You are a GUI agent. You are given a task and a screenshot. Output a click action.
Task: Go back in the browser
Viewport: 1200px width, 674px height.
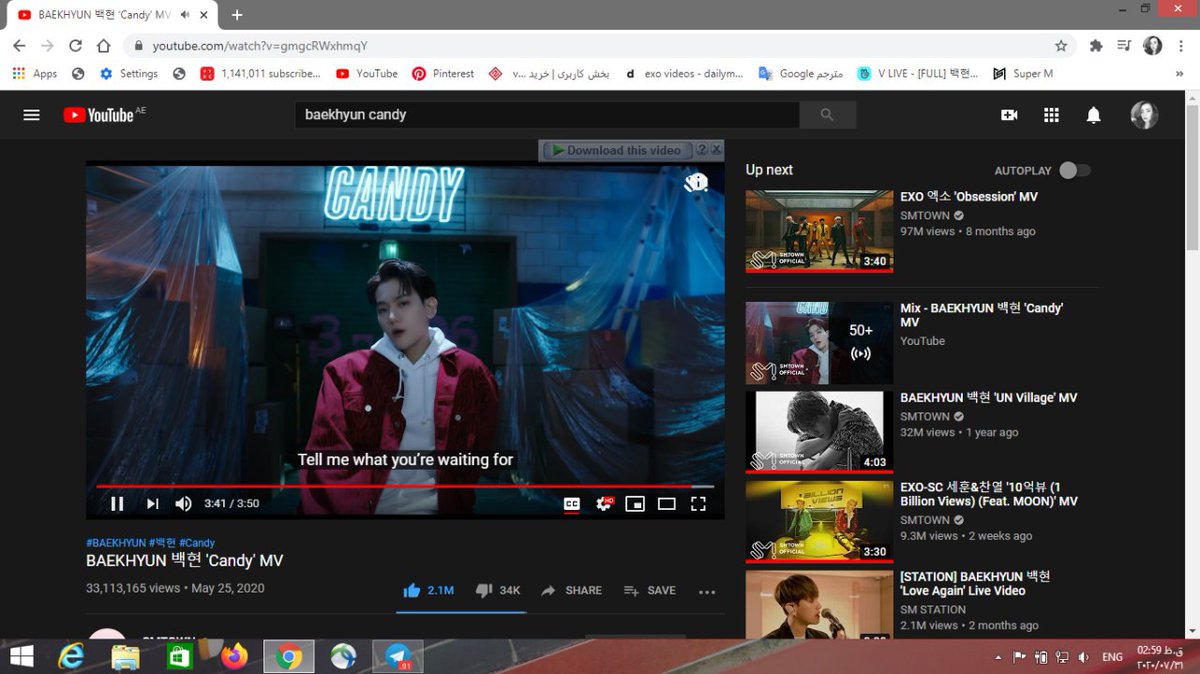click(x=20, y=46)
